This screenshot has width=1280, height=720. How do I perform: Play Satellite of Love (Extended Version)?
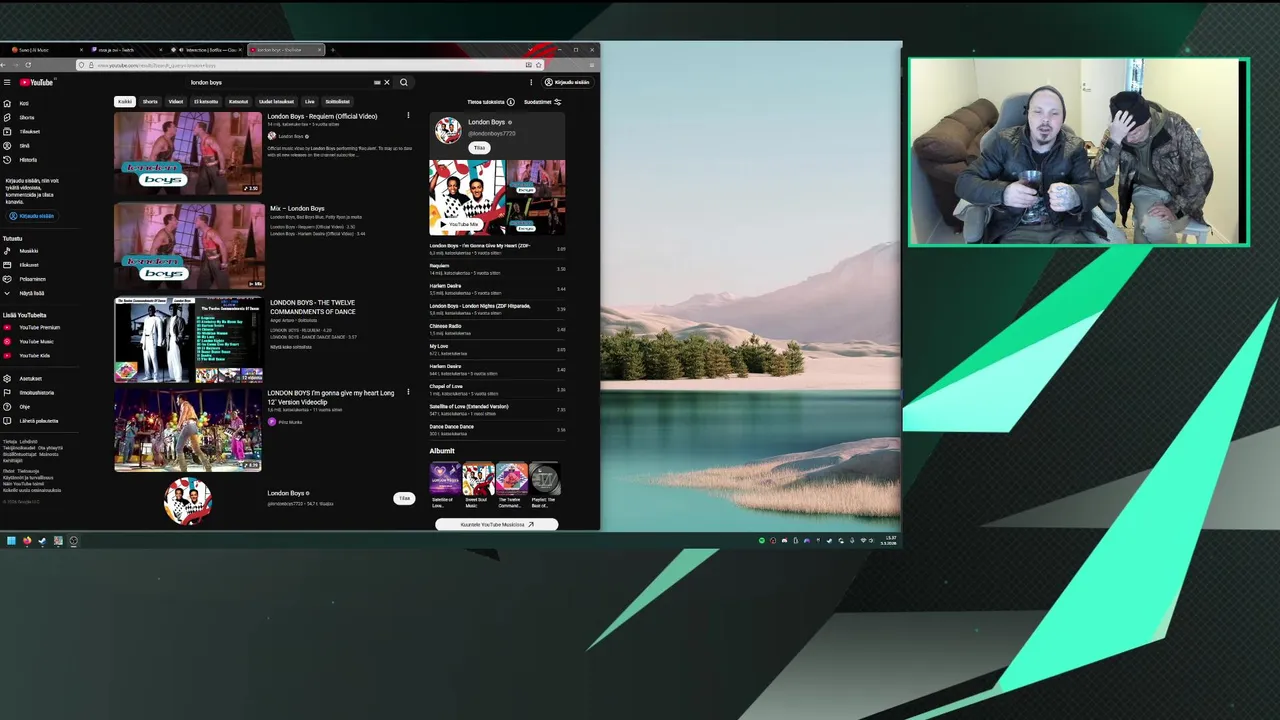tap(497, 409)
